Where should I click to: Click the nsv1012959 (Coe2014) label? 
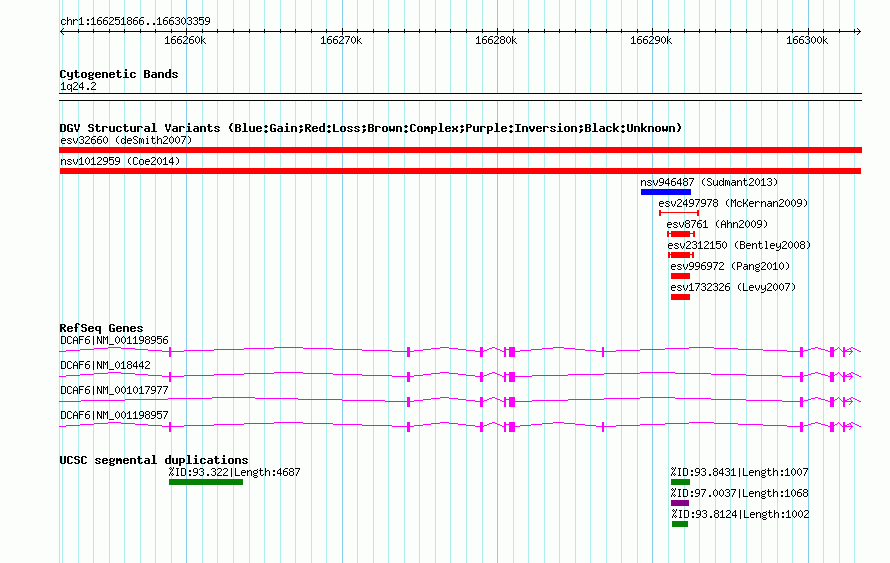120,161
